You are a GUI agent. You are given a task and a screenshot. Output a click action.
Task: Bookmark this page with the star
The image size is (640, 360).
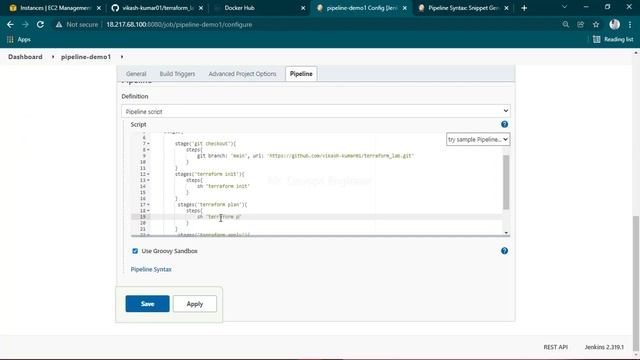(596, 24)
